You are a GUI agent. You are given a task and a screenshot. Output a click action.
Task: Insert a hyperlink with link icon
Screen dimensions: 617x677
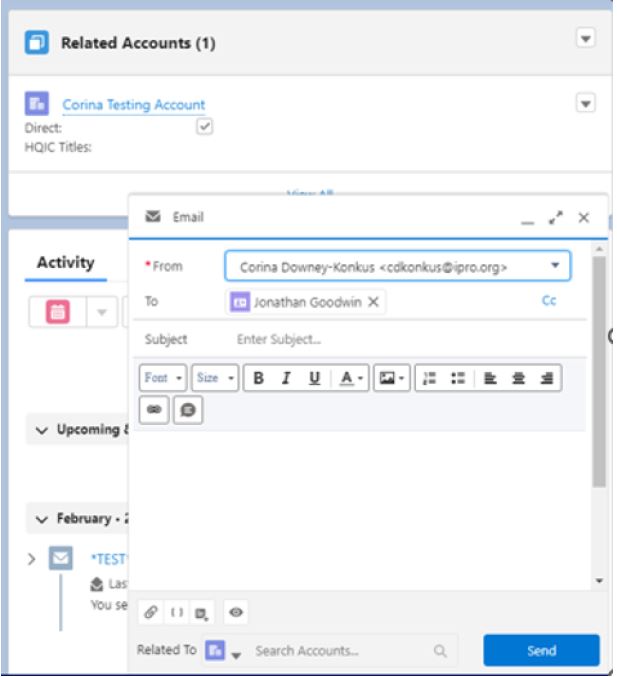[x=154, y=410]
